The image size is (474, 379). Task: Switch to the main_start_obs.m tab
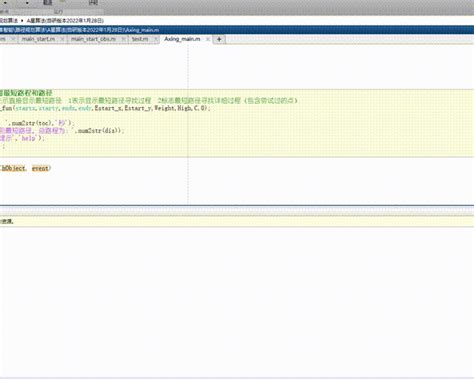93,39
